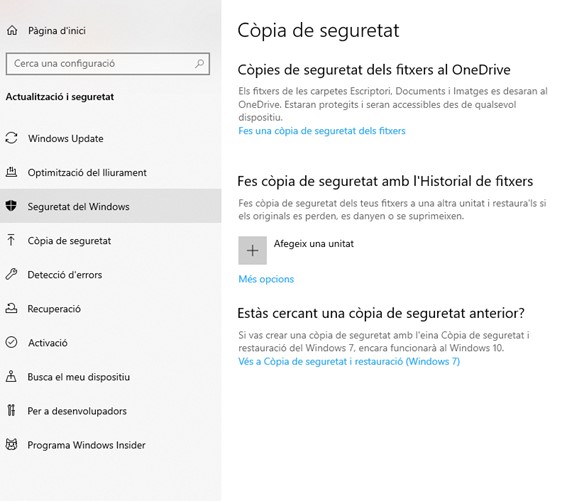This screenshot has height=501, width=567.
Task: Click the search magnifier icon in the box
Action: 200,64
